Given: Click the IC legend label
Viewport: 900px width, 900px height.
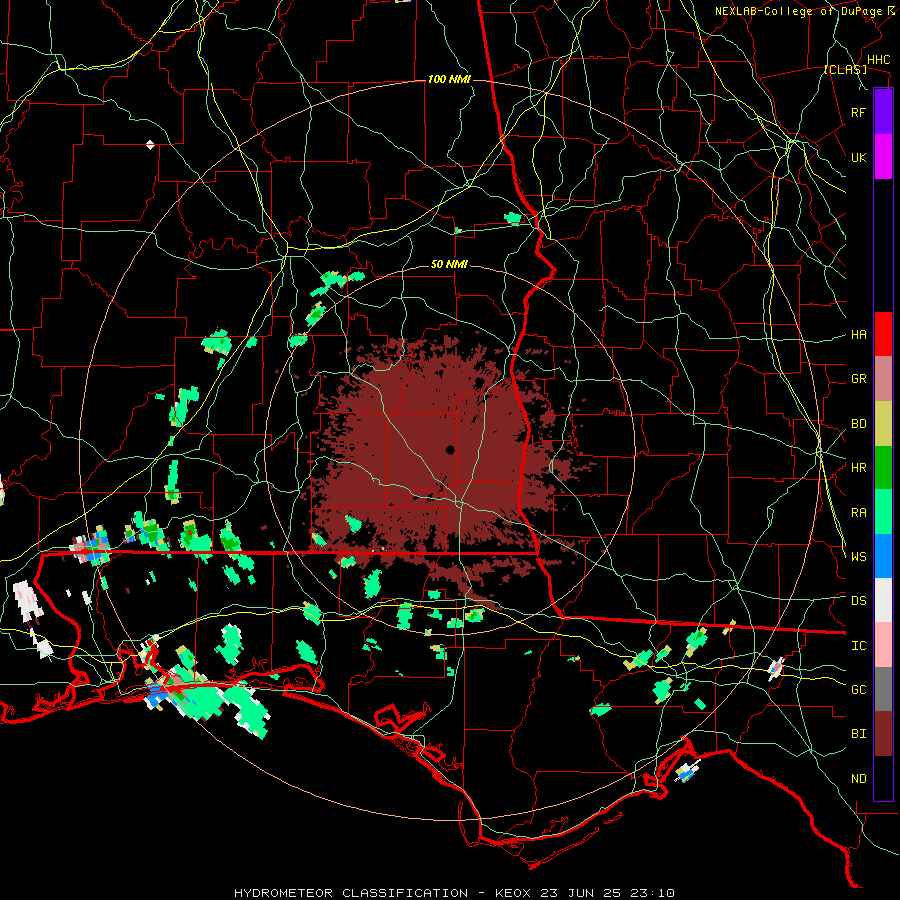Looking at the screenshot, I should (858, 646).
